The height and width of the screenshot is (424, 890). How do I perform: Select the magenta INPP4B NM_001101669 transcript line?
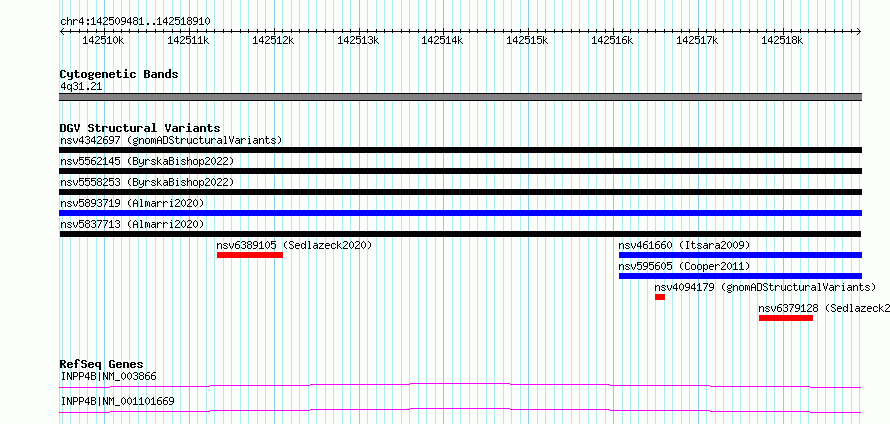coord(460,410)
